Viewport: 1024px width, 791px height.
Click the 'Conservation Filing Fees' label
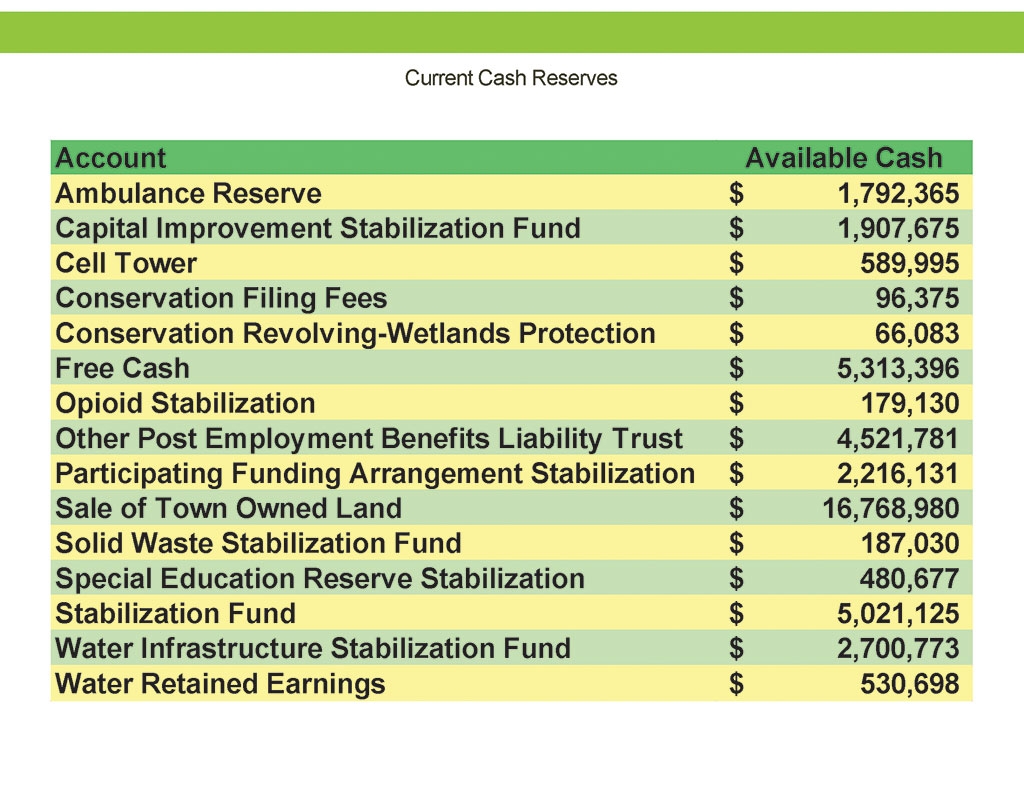[221, 298]
